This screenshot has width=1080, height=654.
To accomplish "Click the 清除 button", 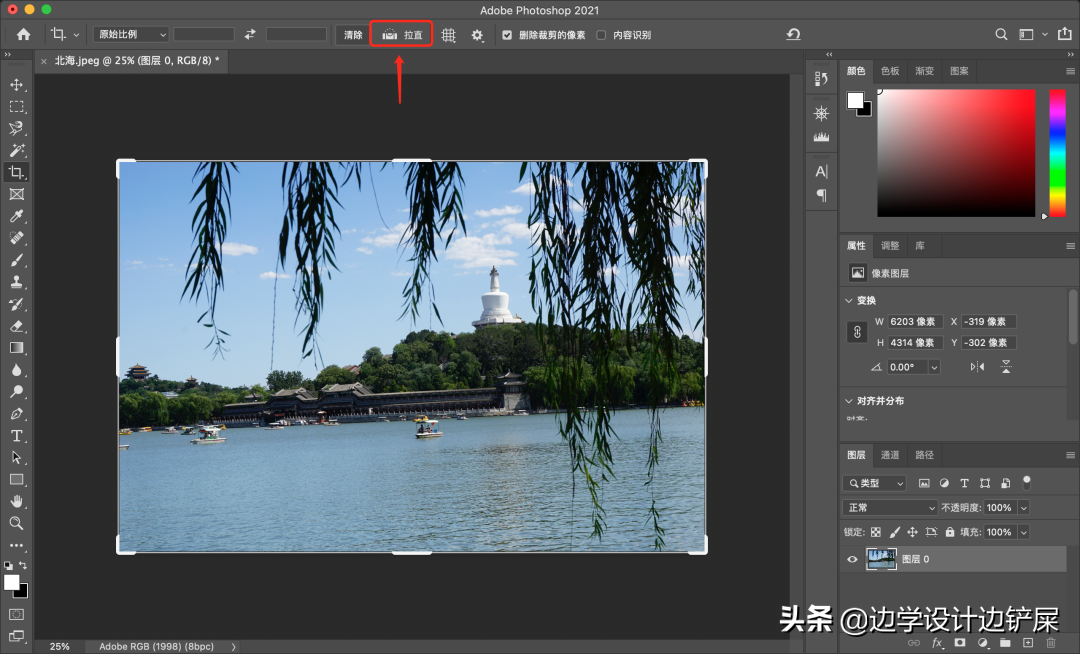I will 353,35.
